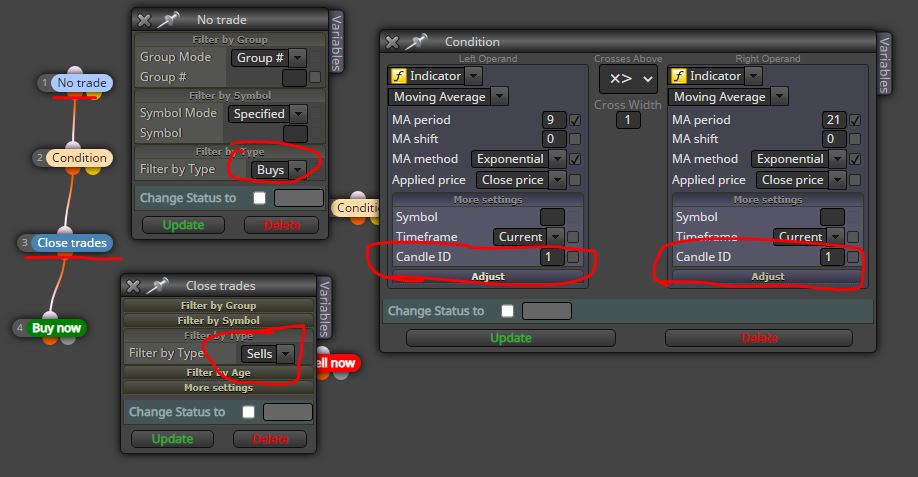Toggle Left Operand MA period checkbox
Screen dimensions: 918x477
click(575, 121)
